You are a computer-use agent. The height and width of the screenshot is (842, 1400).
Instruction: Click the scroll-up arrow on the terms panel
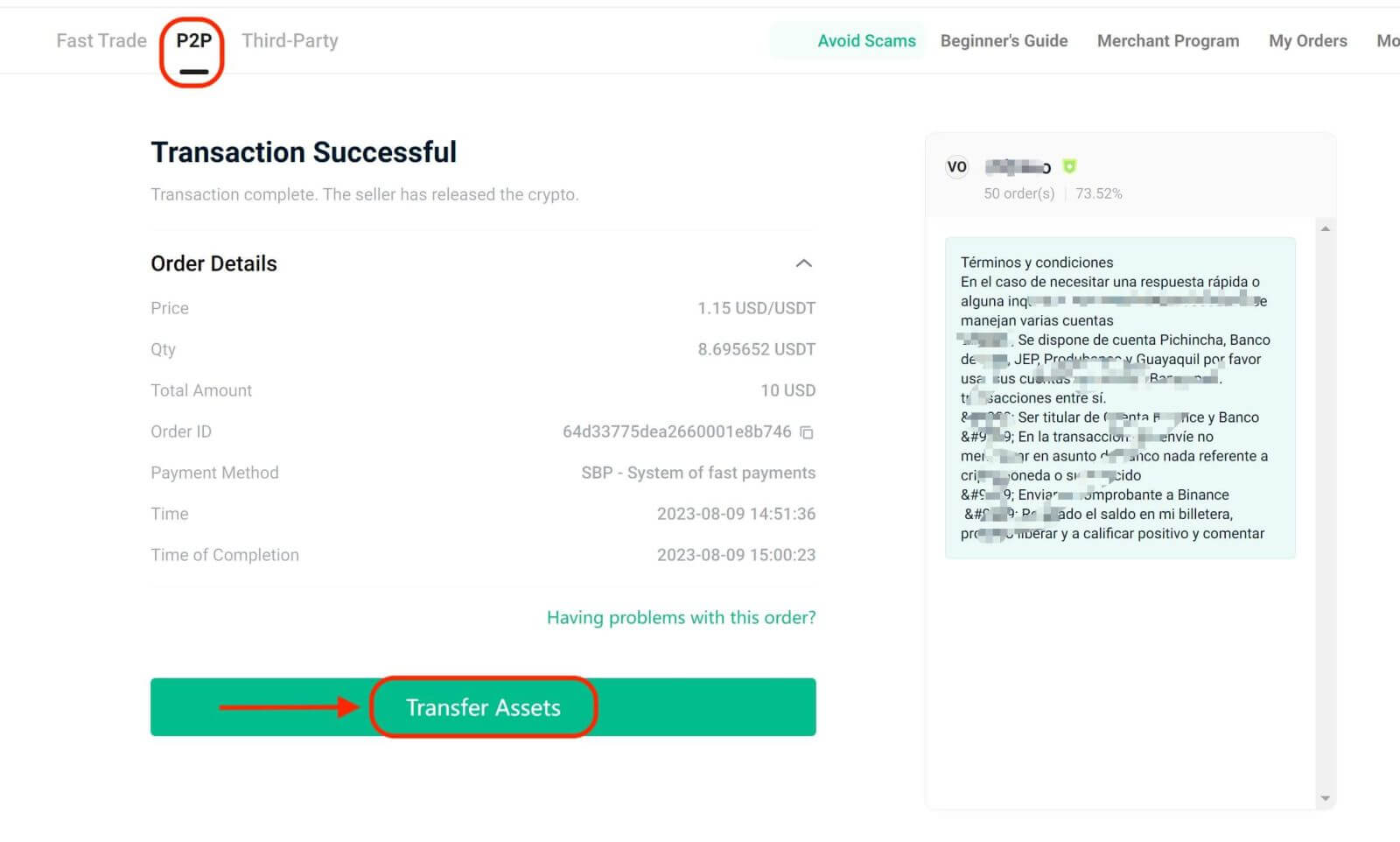(1323, 229)
